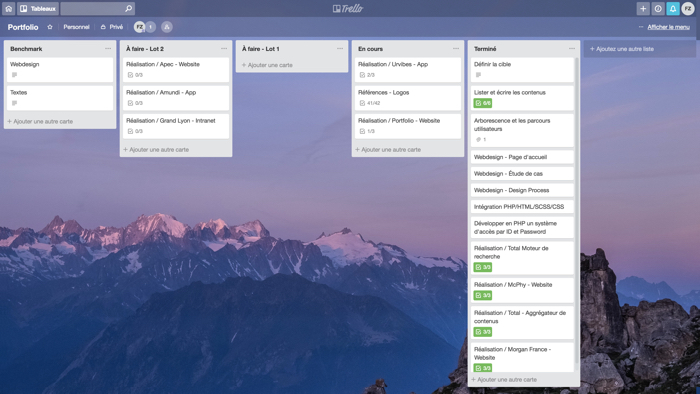
Task: Open Références - Logos card
Action: (x=408, y=98)
